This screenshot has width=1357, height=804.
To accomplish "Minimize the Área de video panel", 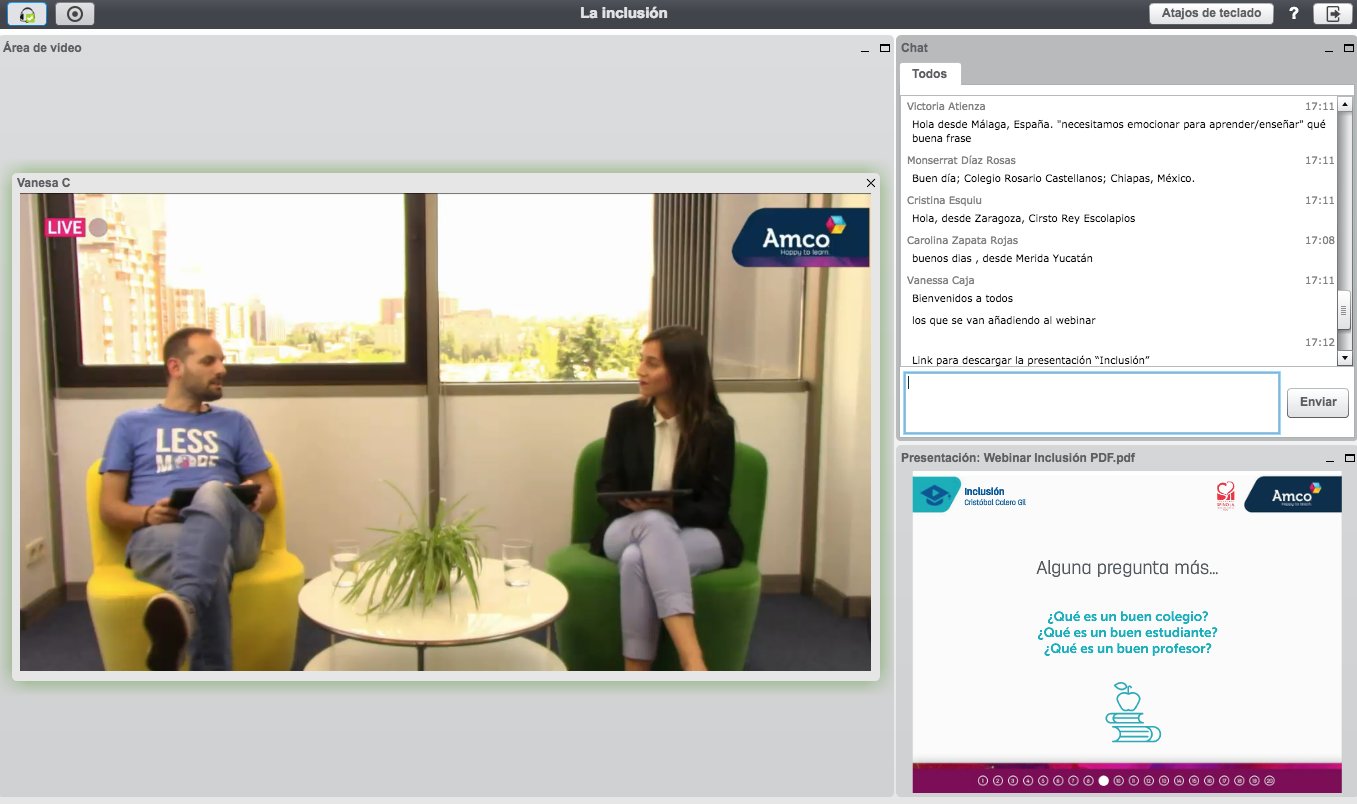I will (865, 48).
